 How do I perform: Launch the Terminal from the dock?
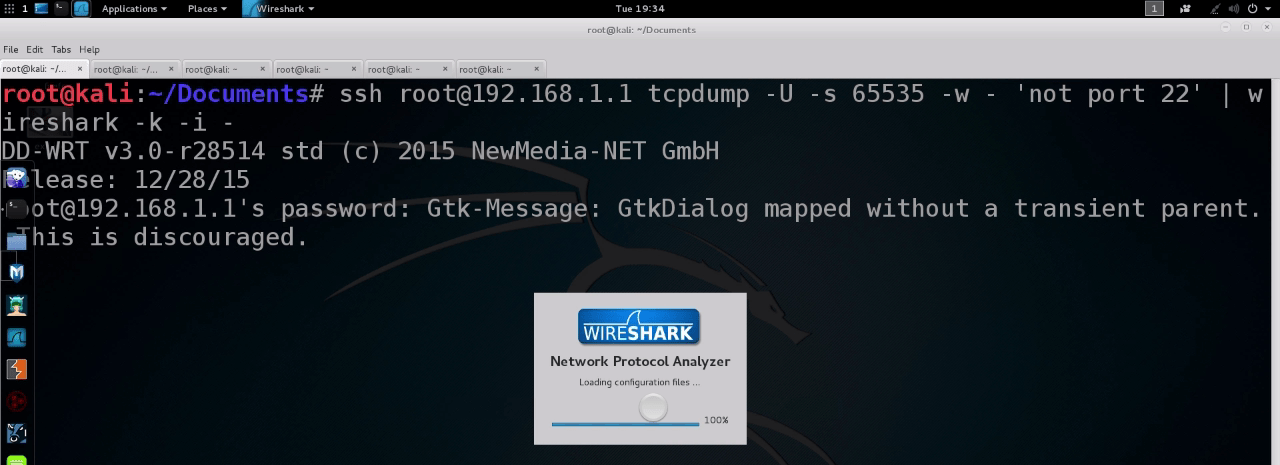click(16, 209)
